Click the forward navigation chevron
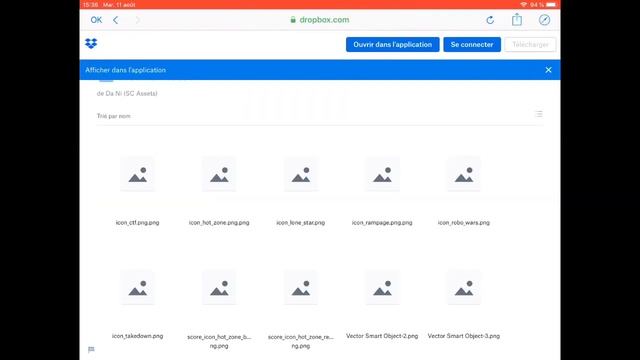This screenshot has height=360, width=640. pyautogui.click(x=138, y=20)
